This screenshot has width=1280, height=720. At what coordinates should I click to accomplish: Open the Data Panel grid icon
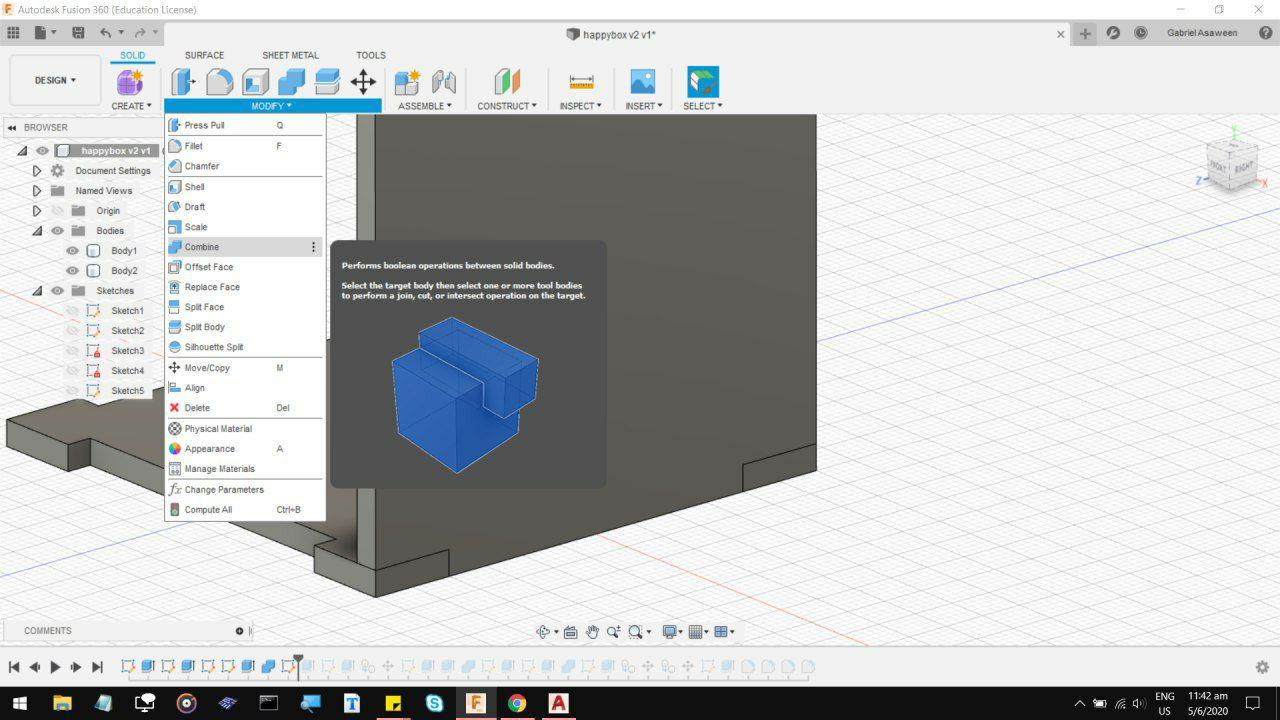click(x=13, y=33)
